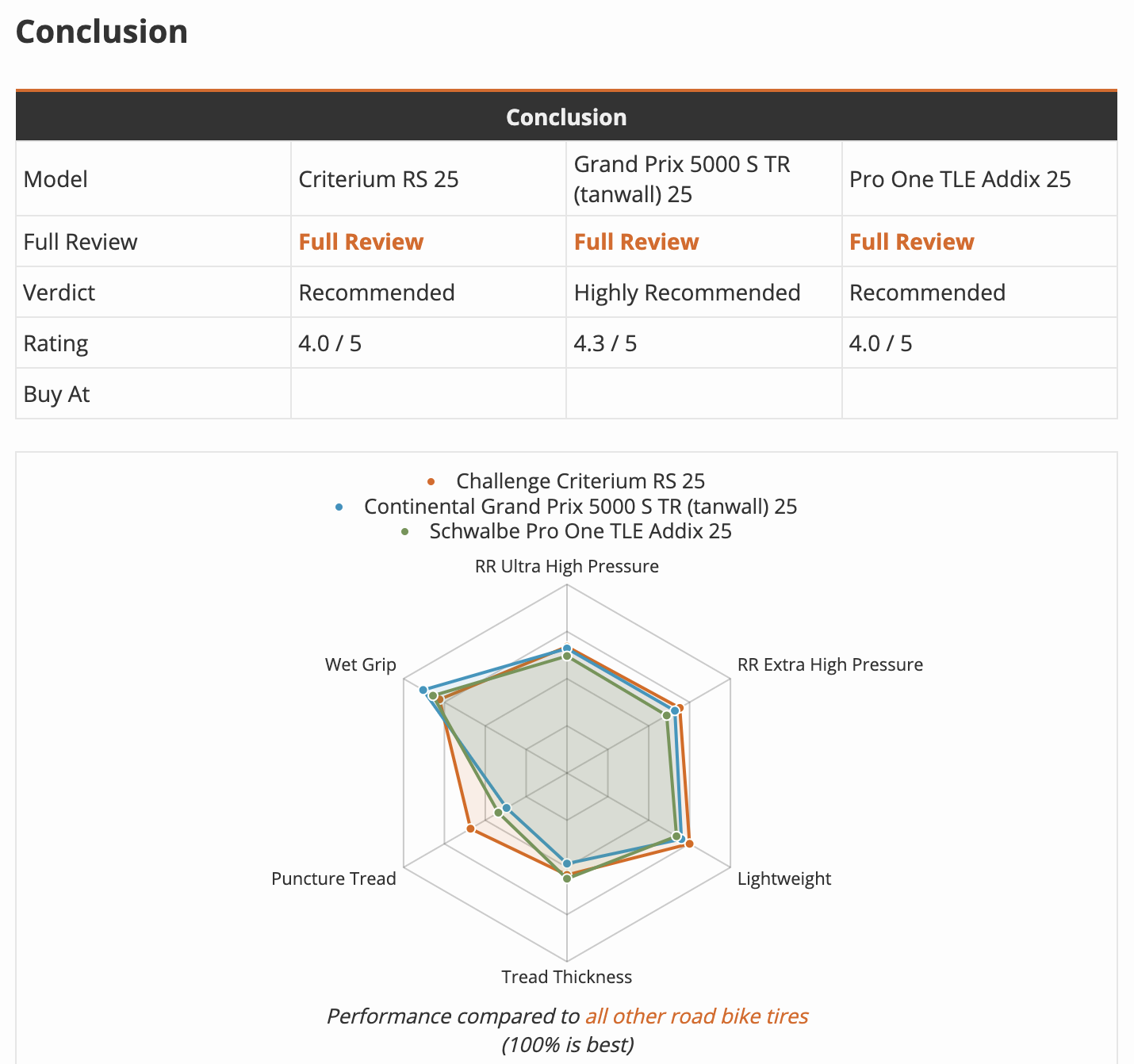Click the orange legend dot for Challenge
Viewport: 1134px width, 1064px height.
point(431,481)
